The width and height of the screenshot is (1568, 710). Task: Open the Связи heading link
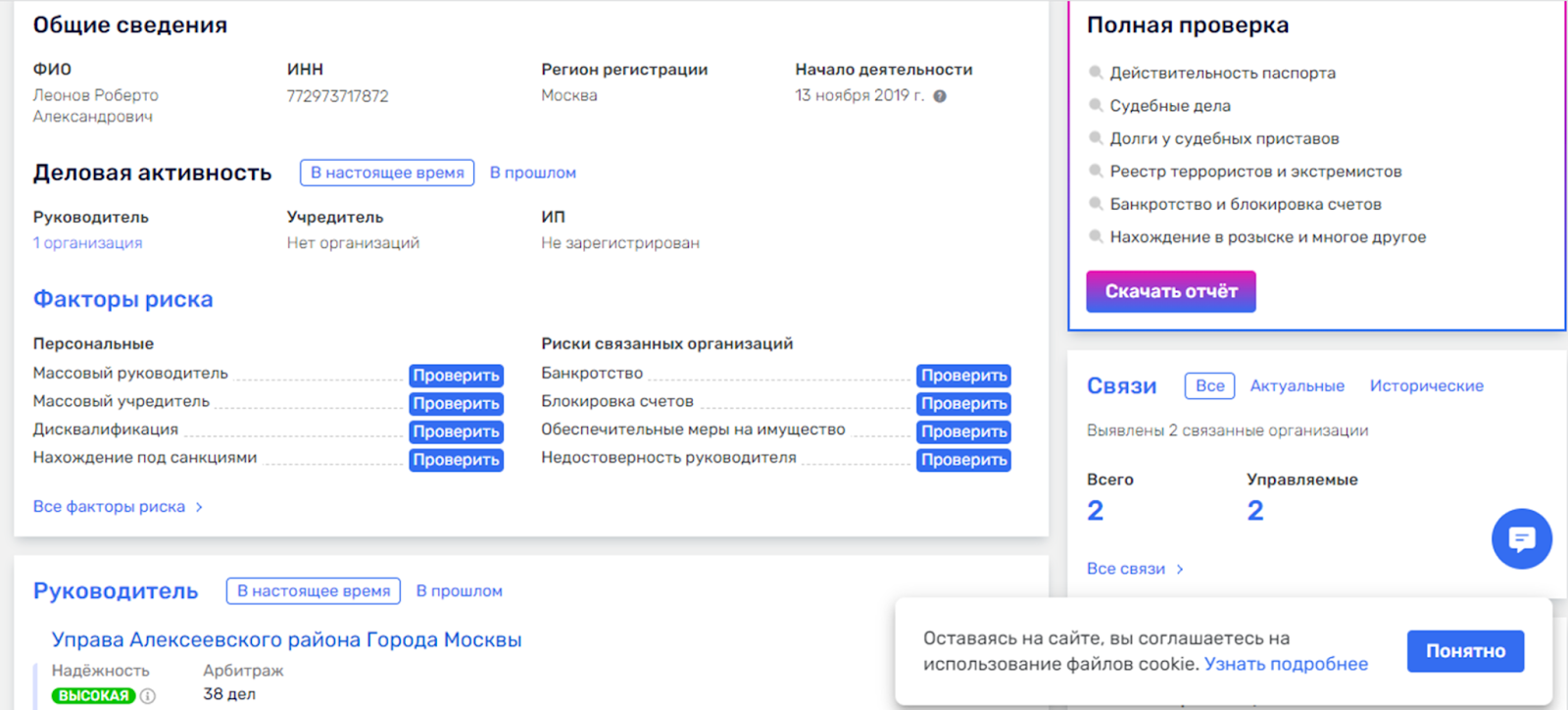pyautogui.click(x=1122, y=386)
